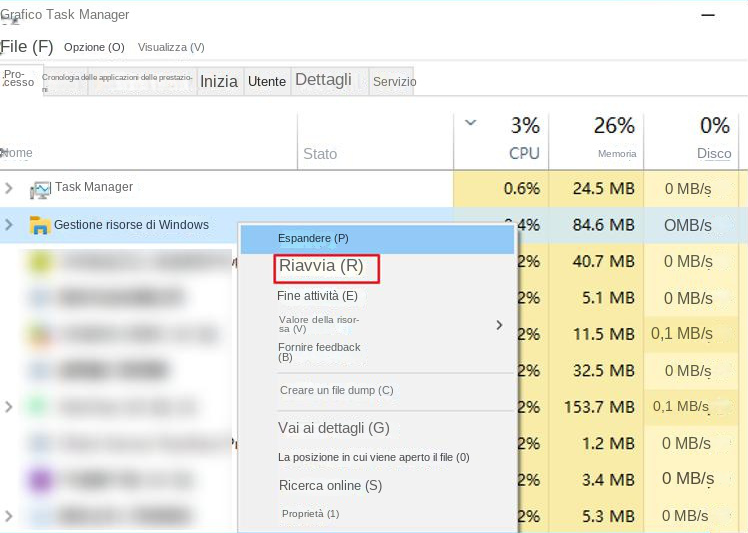Image resolution: width=748 pixels, height=533 pixels.
Task: Switch to the Servizio tab
Action: pos(394,82)
